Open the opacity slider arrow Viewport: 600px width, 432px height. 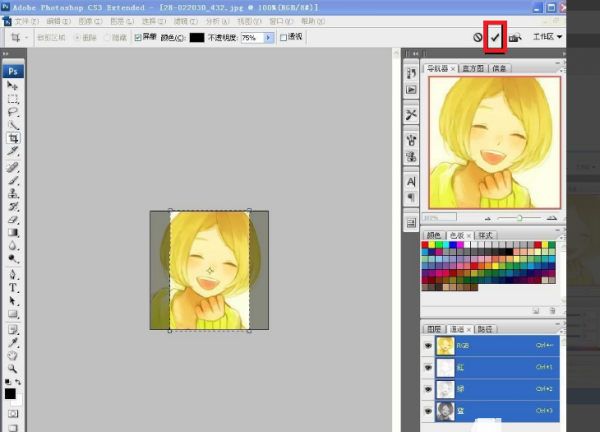tap(268, 37)
